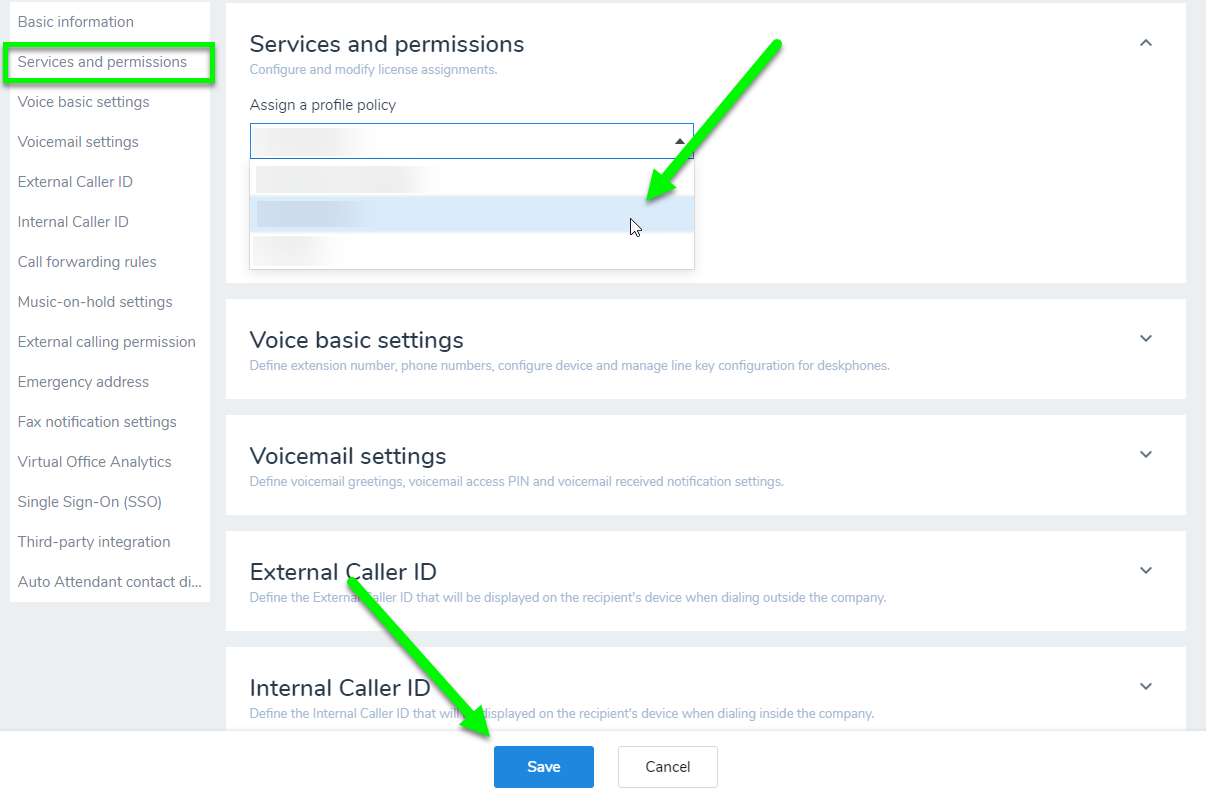Expand the Voice basic settings chevron
Image resolution: width=1206 pixels, height=798 pixels.
coord(1146,338)
